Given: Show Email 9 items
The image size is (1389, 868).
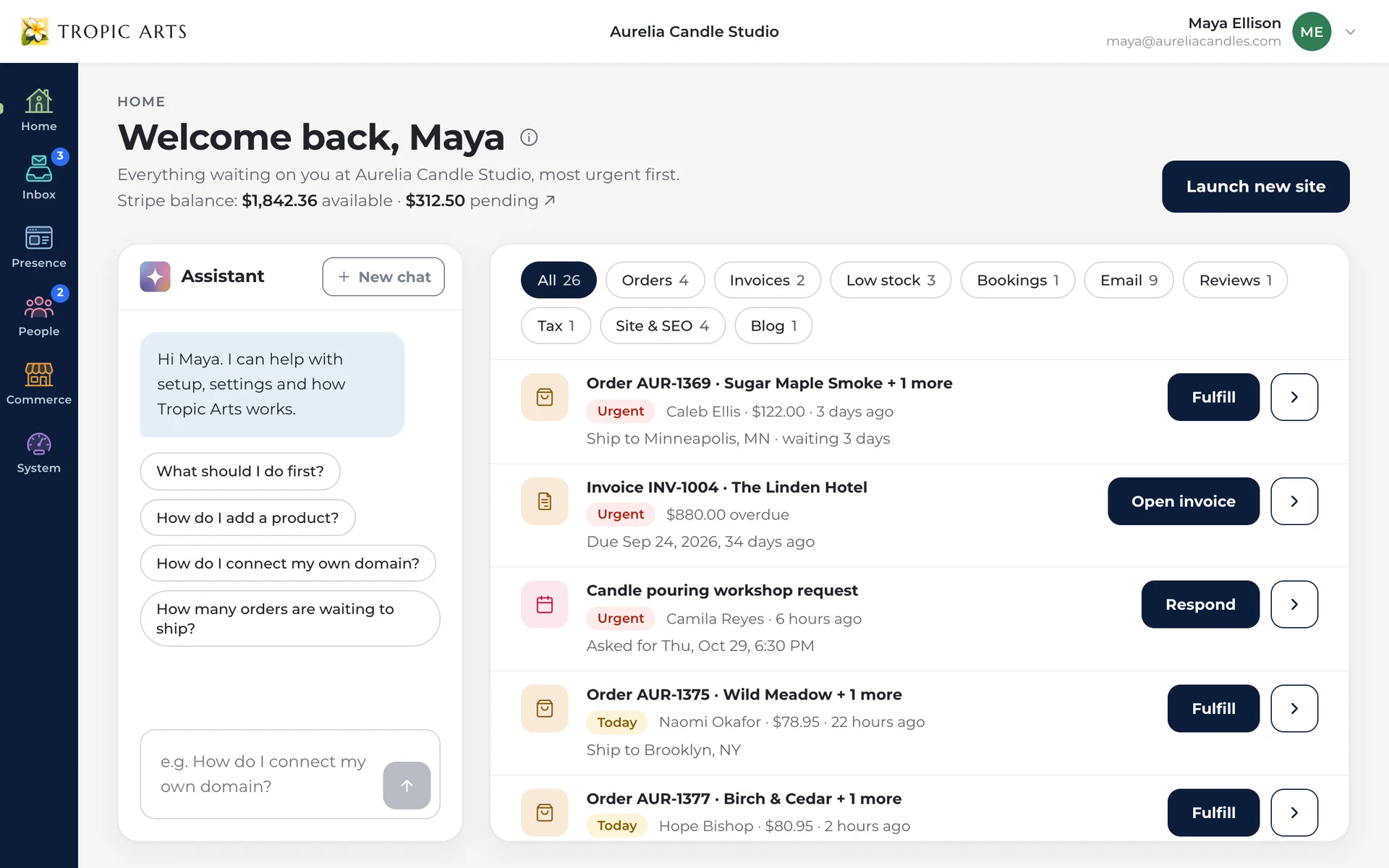Looking at the screenshot, I should (x=1129, y=280).
